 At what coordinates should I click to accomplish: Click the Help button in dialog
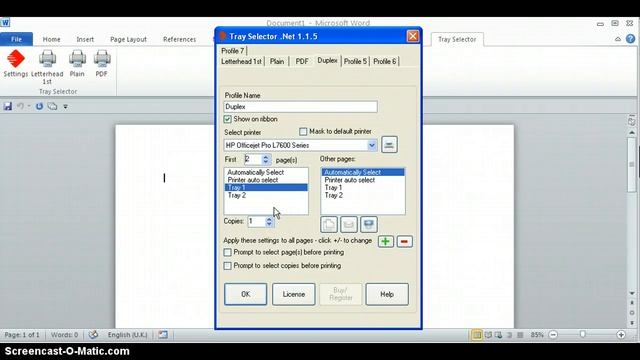[x=387, y=294]
